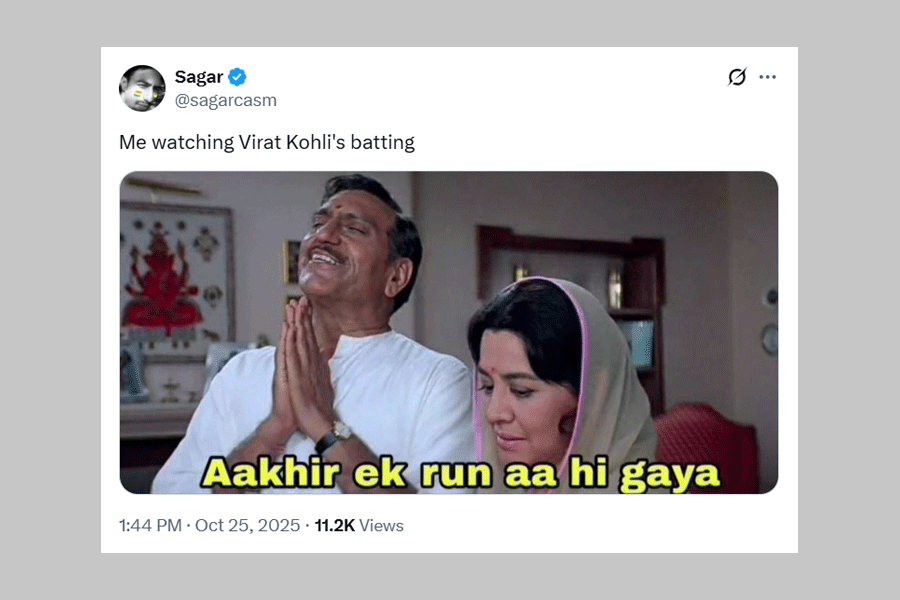This screenshot has width=900, height=600.
Task: Open Sagar's round profile avatar
Action: tap(142, 88)
